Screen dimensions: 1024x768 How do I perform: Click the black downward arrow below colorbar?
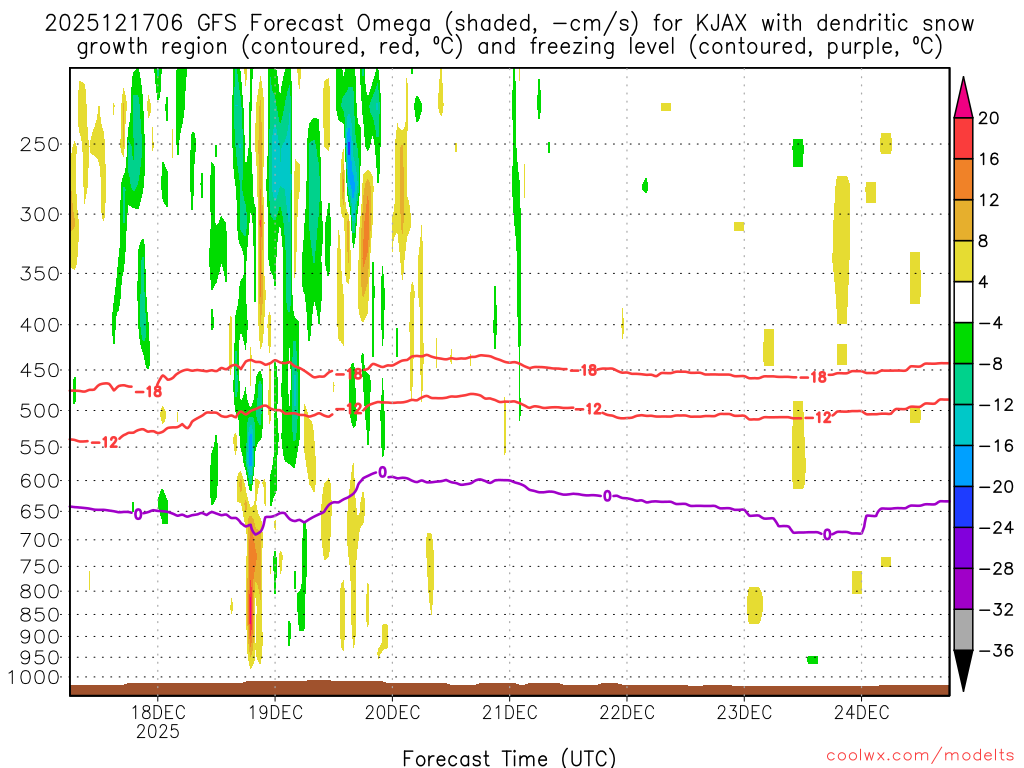pyautogui.click(x=963, y=671)
